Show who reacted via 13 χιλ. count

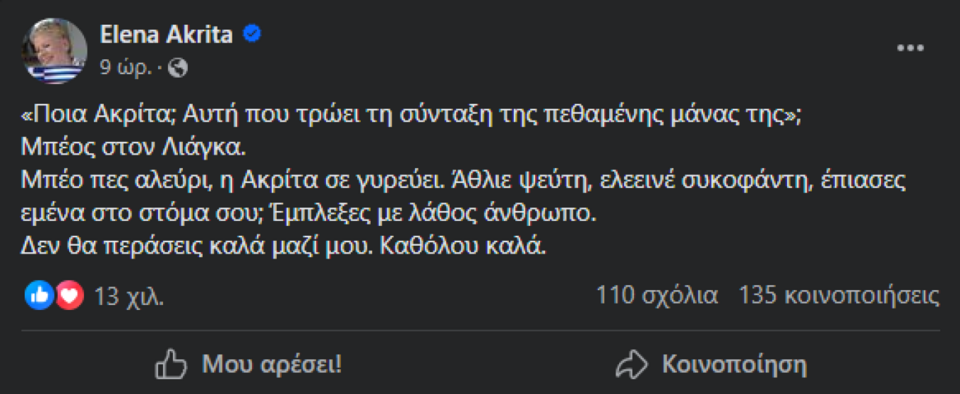(x=129, y=297)
